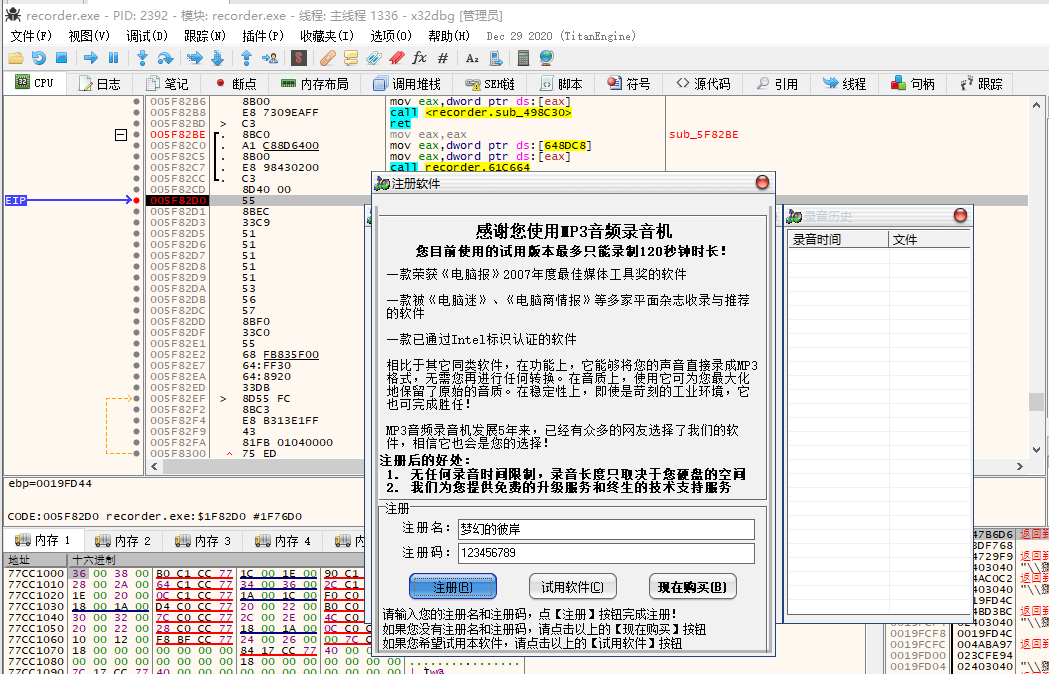Find intermodular calls icon
1049x674 pixels.
pos(496,58)
